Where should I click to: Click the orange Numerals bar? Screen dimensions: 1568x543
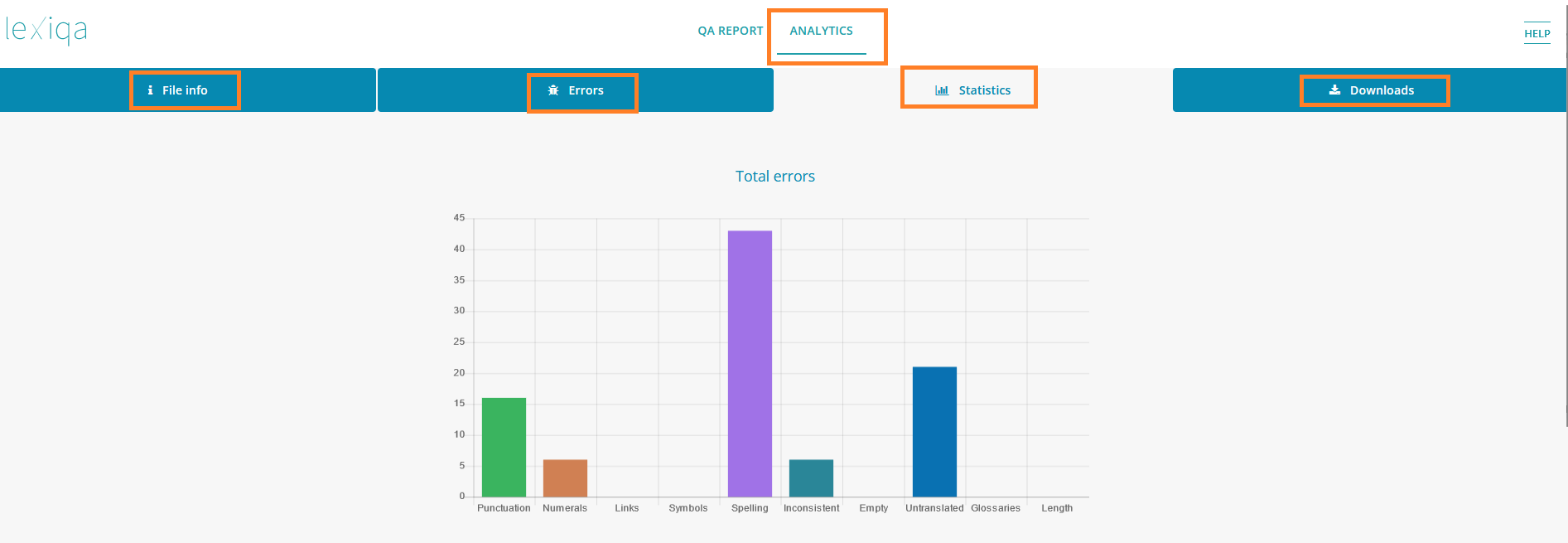[565, 478]
